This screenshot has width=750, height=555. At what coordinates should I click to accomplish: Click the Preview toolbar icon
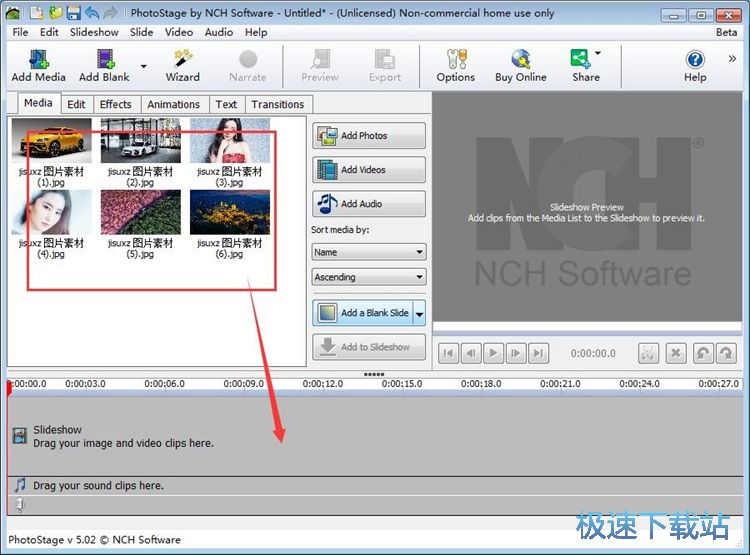click(x=320, y=66)
